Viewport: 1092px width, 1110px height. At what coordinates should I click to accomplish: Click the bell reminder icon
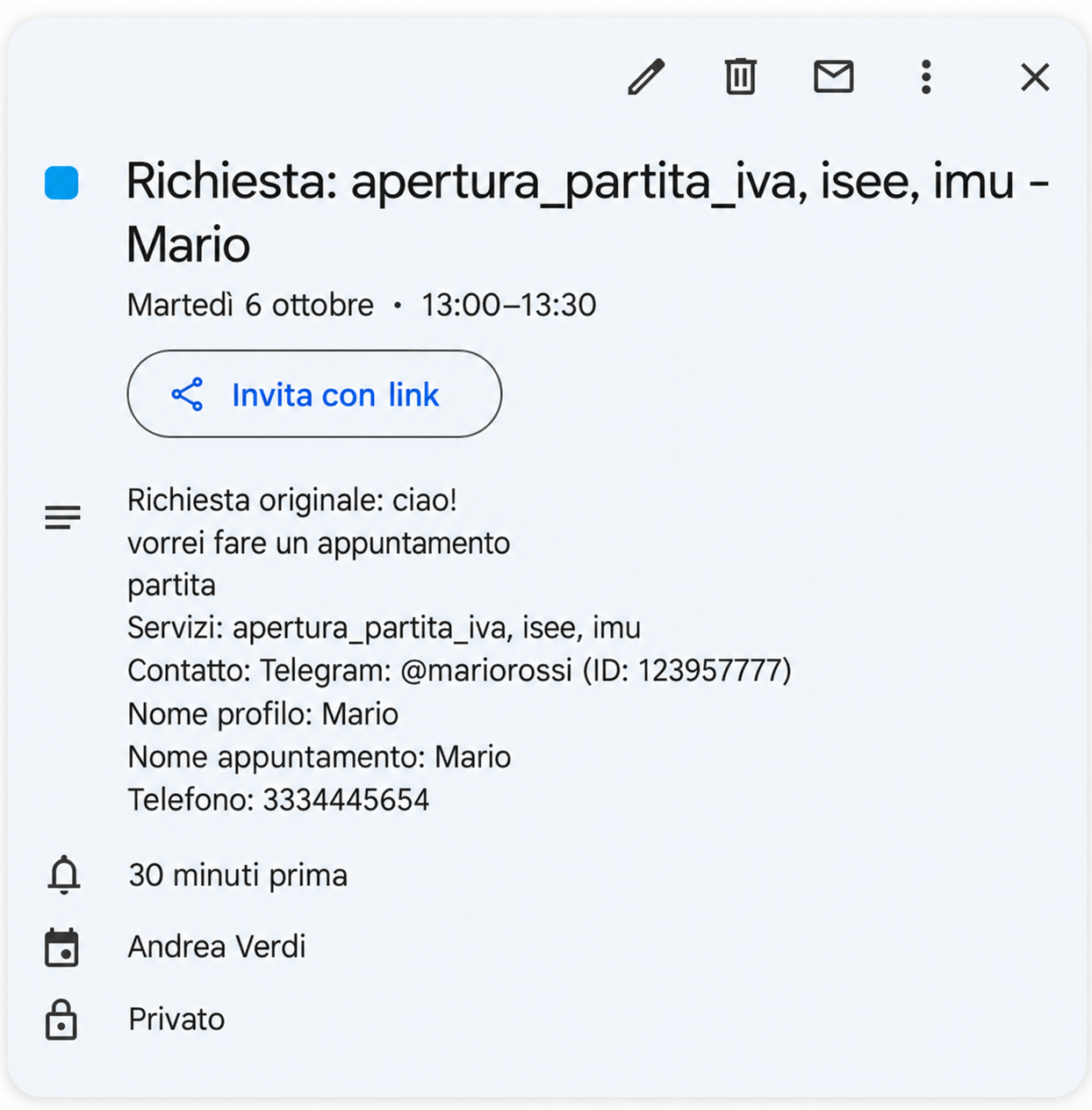63,875
